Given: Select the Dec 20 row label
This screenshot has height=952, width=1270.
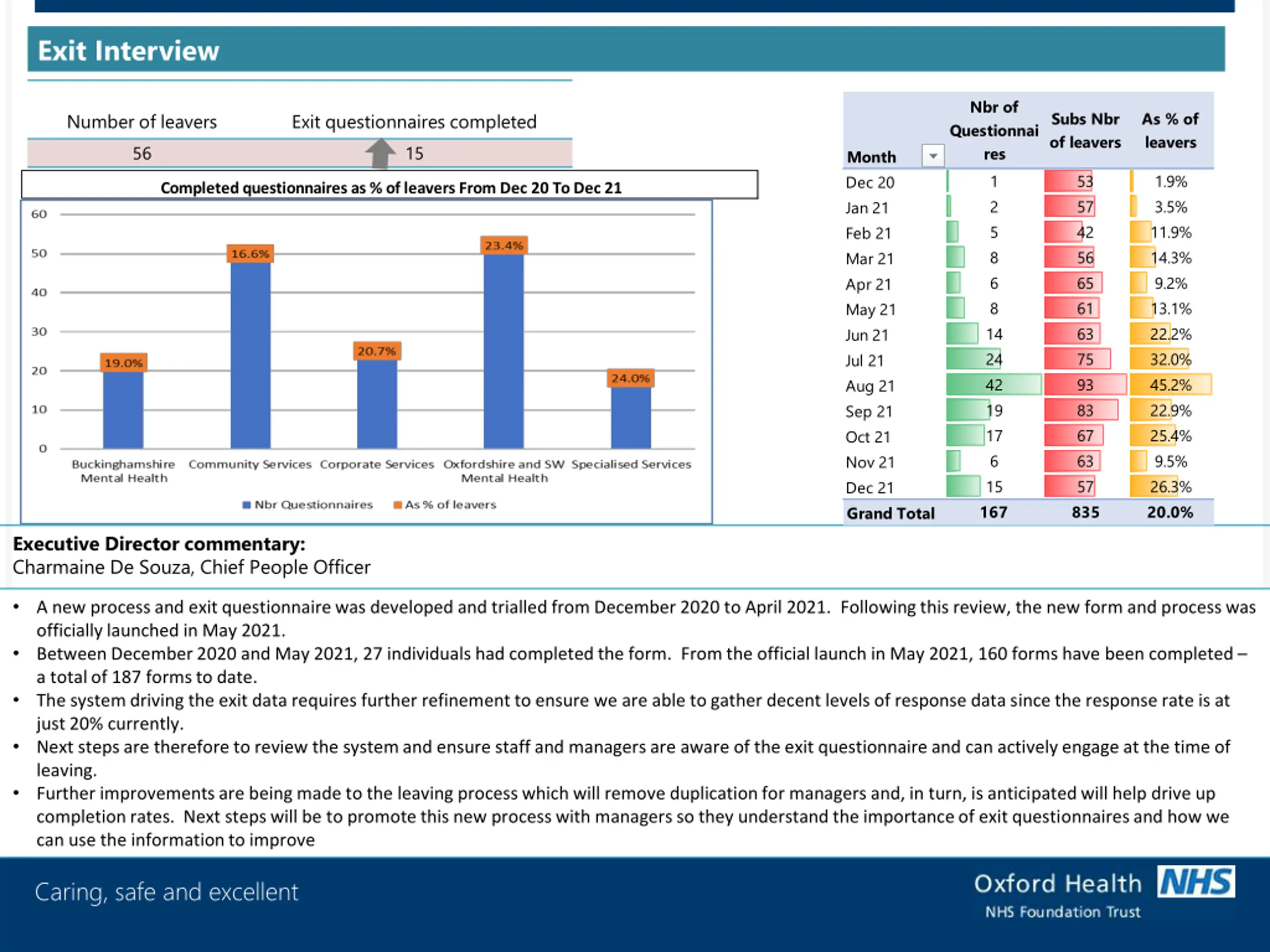Looking at the screenshot, I should [x=870, y=182].
